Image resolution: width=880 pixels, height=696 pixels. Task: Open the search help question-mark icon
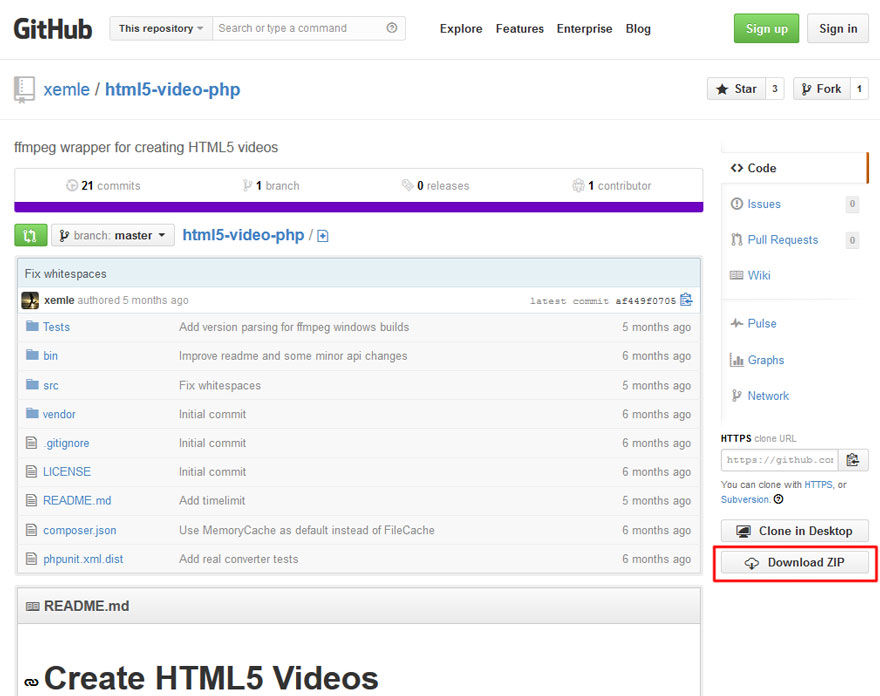[x=392, y=28]
